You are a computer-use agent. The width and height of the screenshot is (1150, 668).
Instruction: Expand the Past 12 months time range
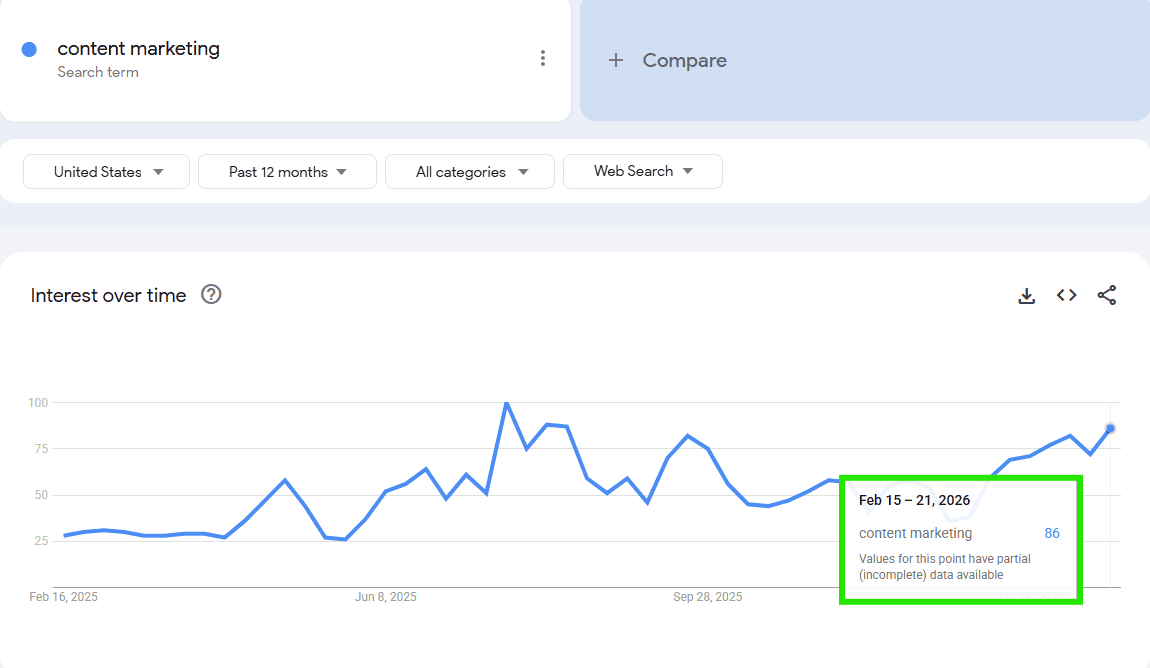pos(287,172)
